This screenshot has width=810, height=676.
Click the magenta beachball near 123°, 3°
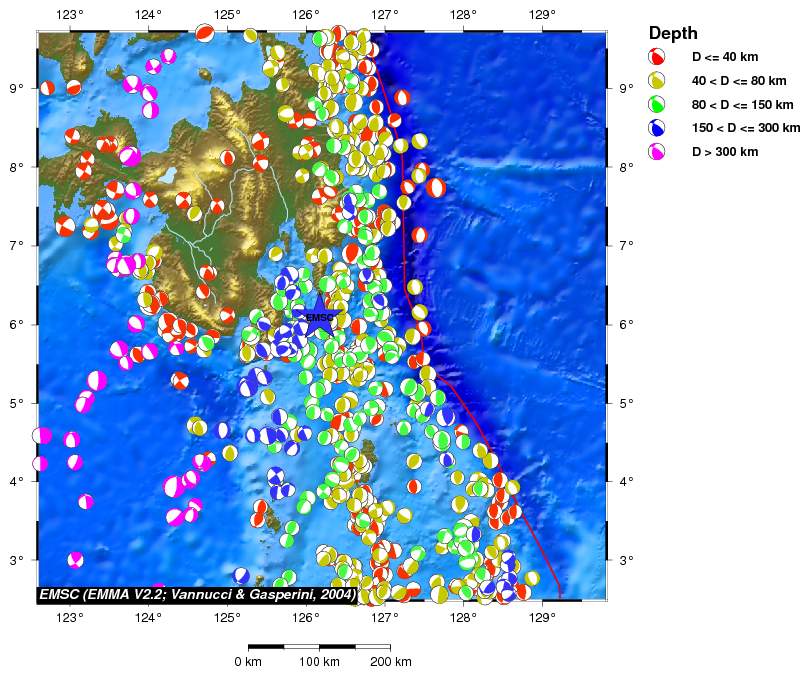pos(75,559)
